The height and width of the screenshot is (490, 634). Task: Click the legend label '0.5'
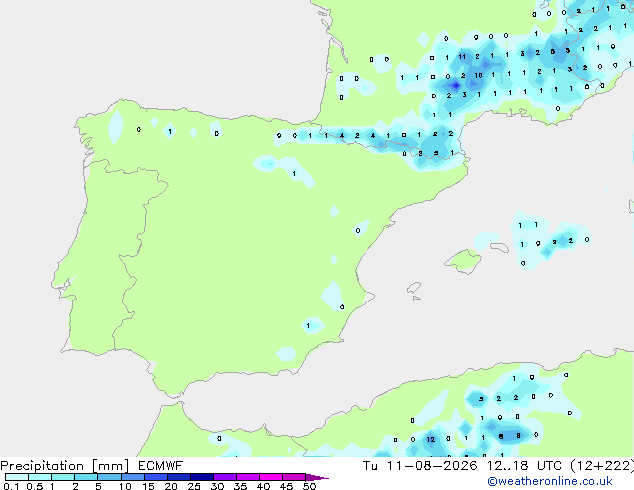point(35,486)
